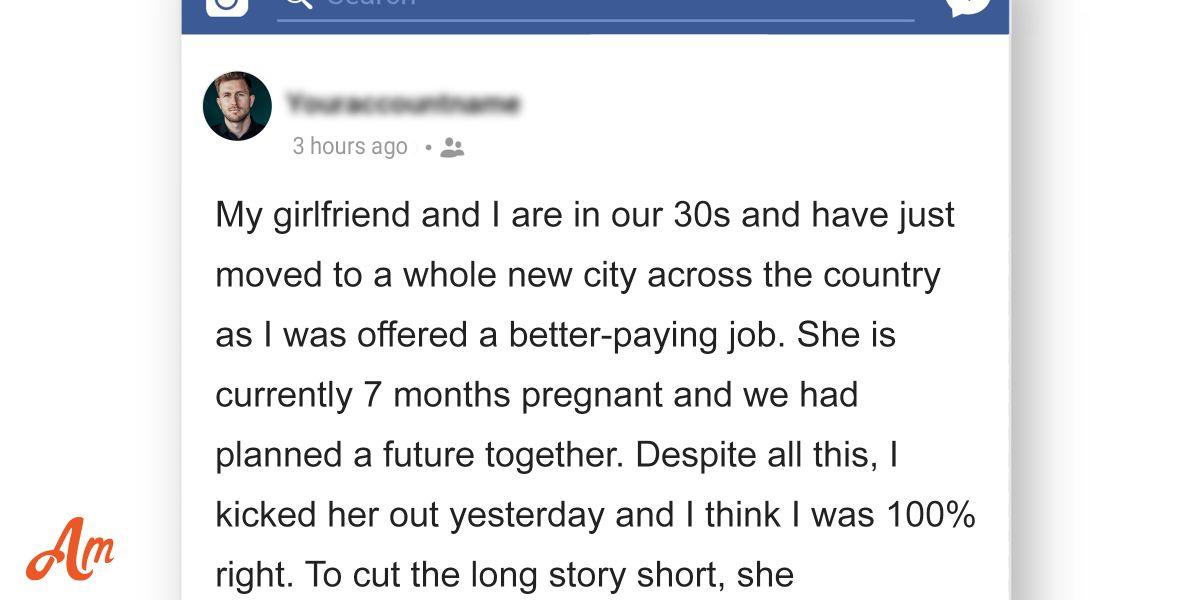The width and height of the screenshot is (1200, 600).
Task: Click the words "kicked her out yesterday"
Action: [x=393, y=515]
